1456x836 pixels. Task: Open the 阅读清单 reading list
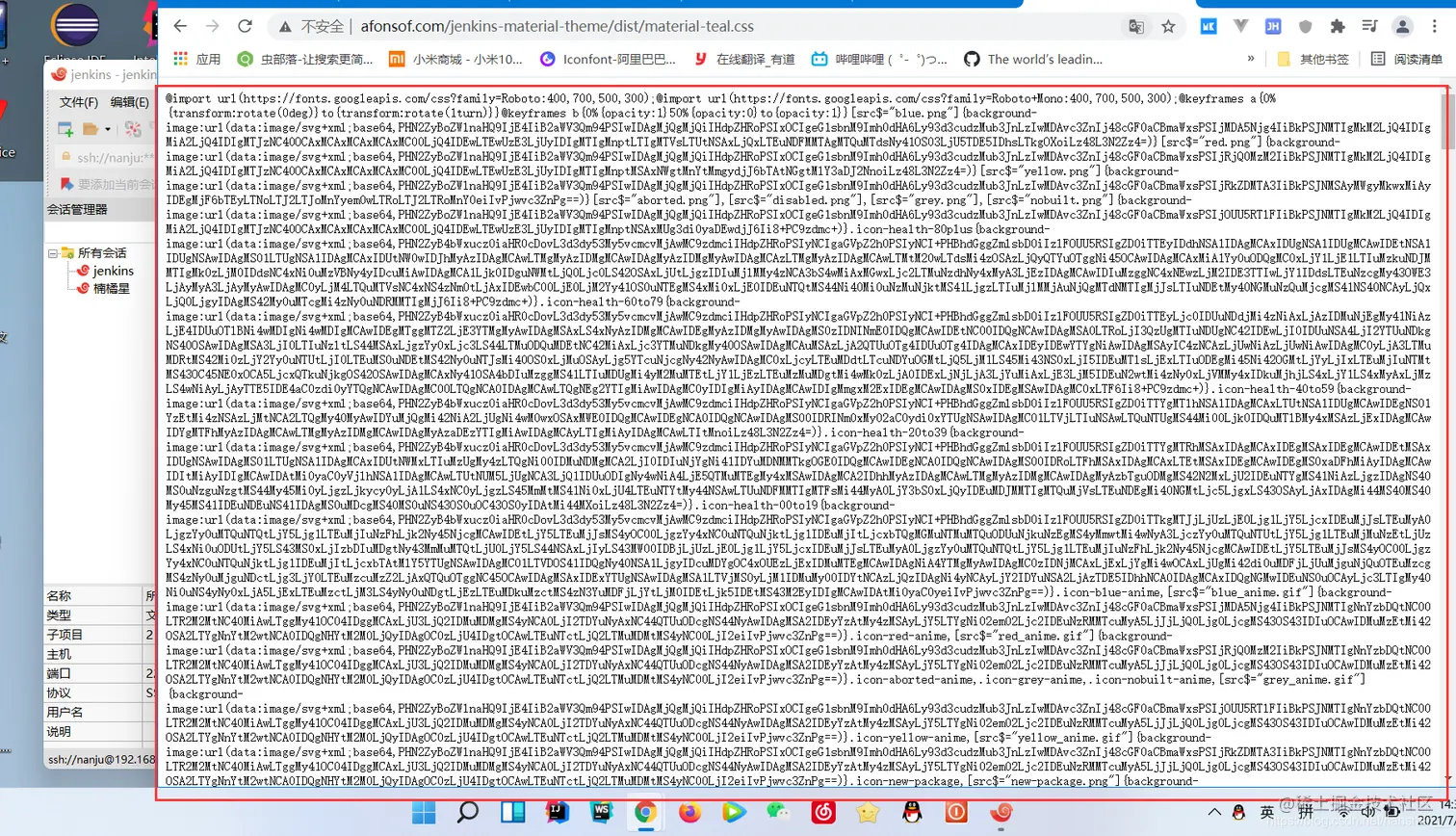point(1407,59)
